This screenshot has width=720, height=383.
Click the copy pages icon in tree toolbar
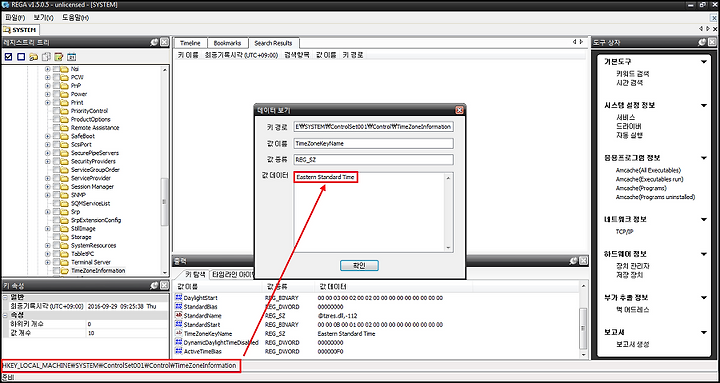pos(46,57)
